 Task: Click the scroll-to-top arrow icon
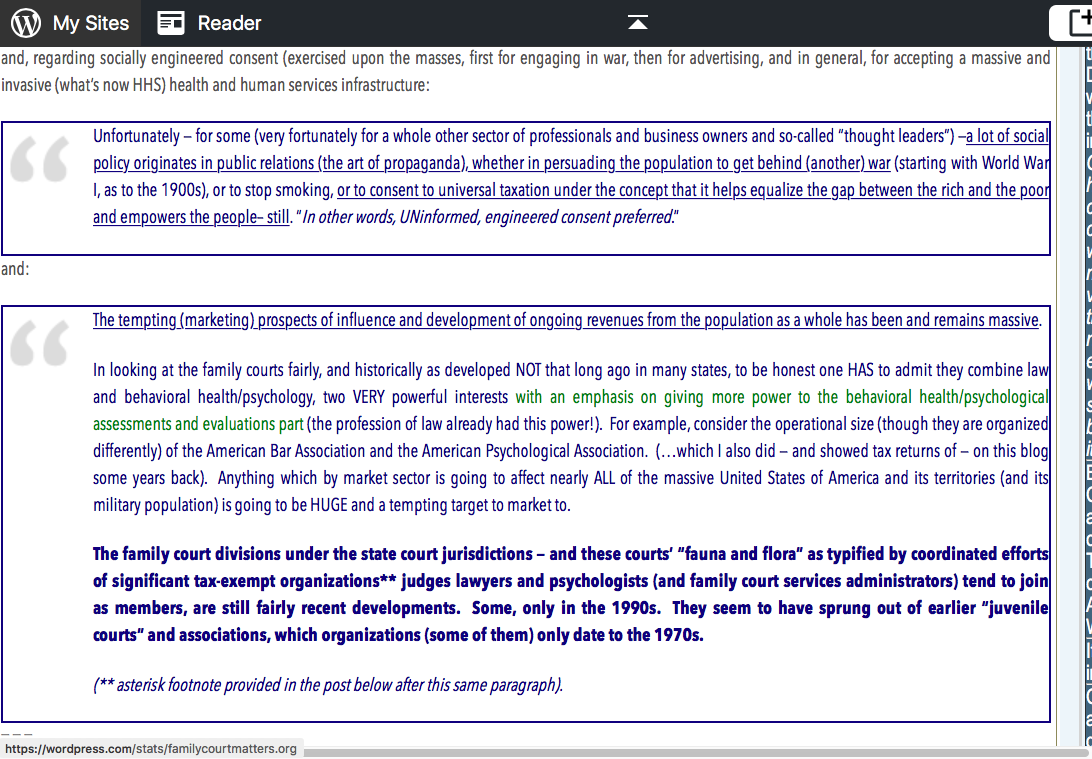tap(637, 22)
